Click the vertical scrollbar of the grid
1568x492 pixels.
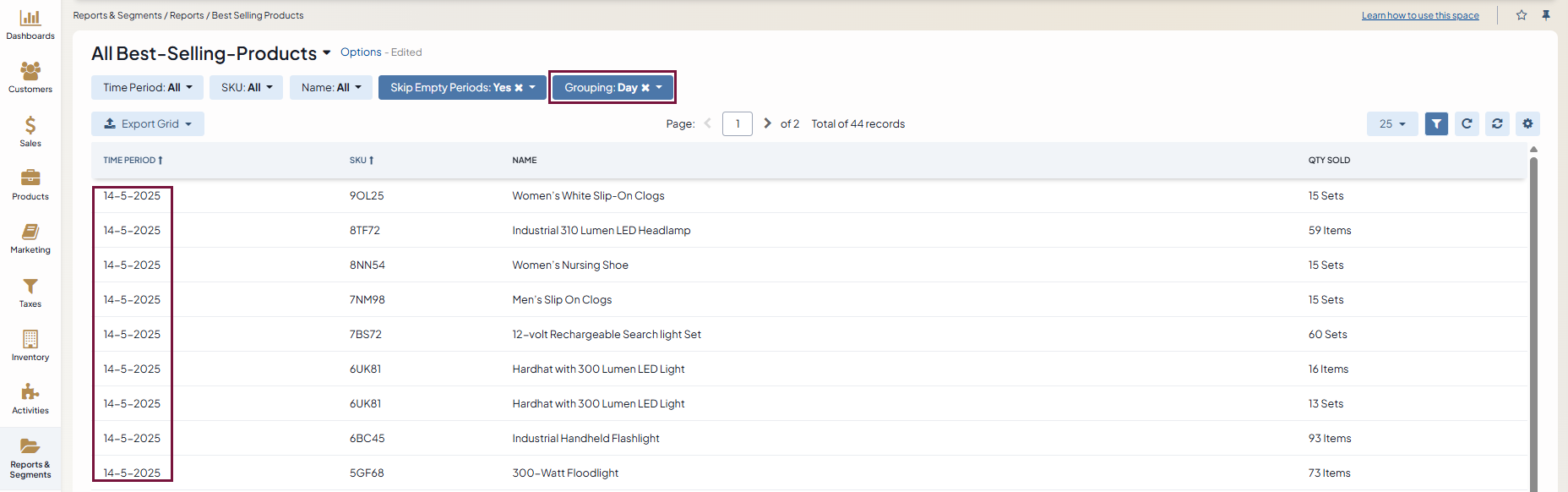(x=1533, y=321)
